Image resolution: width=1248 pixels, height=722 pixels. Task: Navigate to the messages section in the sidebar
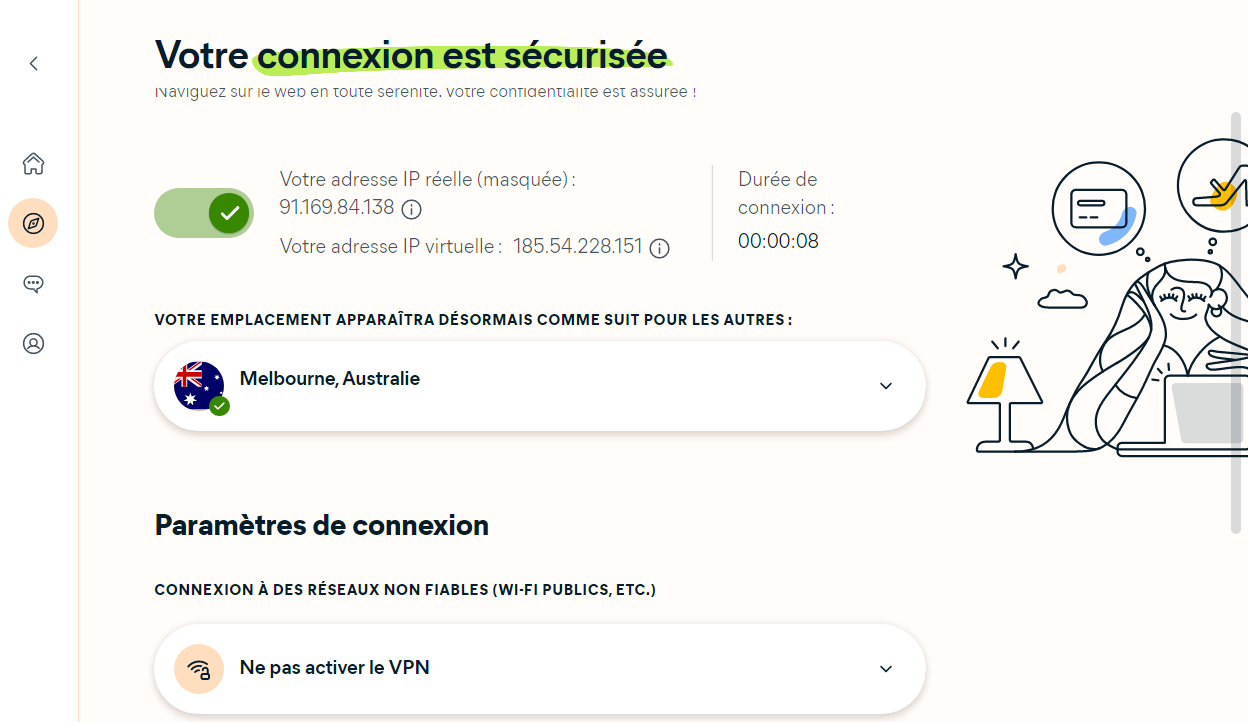tap(33, 283)
